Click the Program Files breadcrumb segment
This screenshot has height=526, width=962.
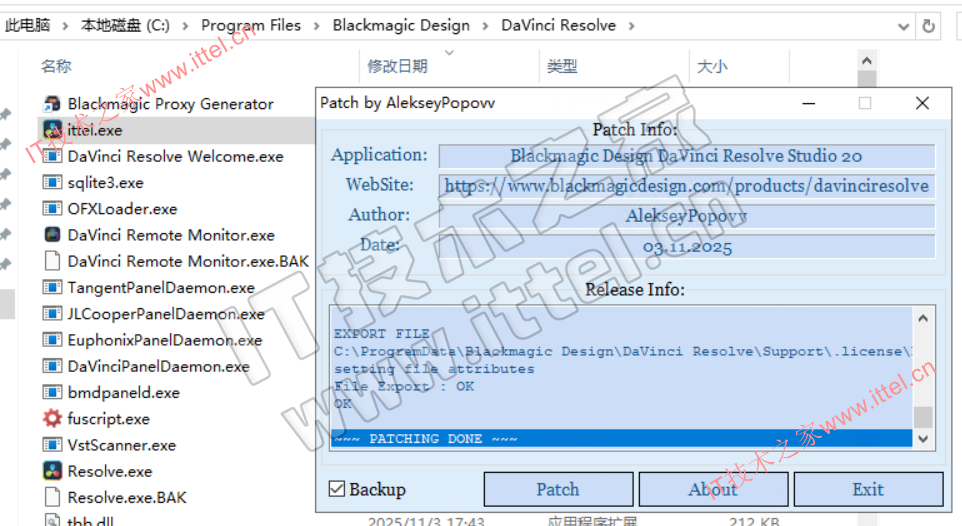click(250, 26)
